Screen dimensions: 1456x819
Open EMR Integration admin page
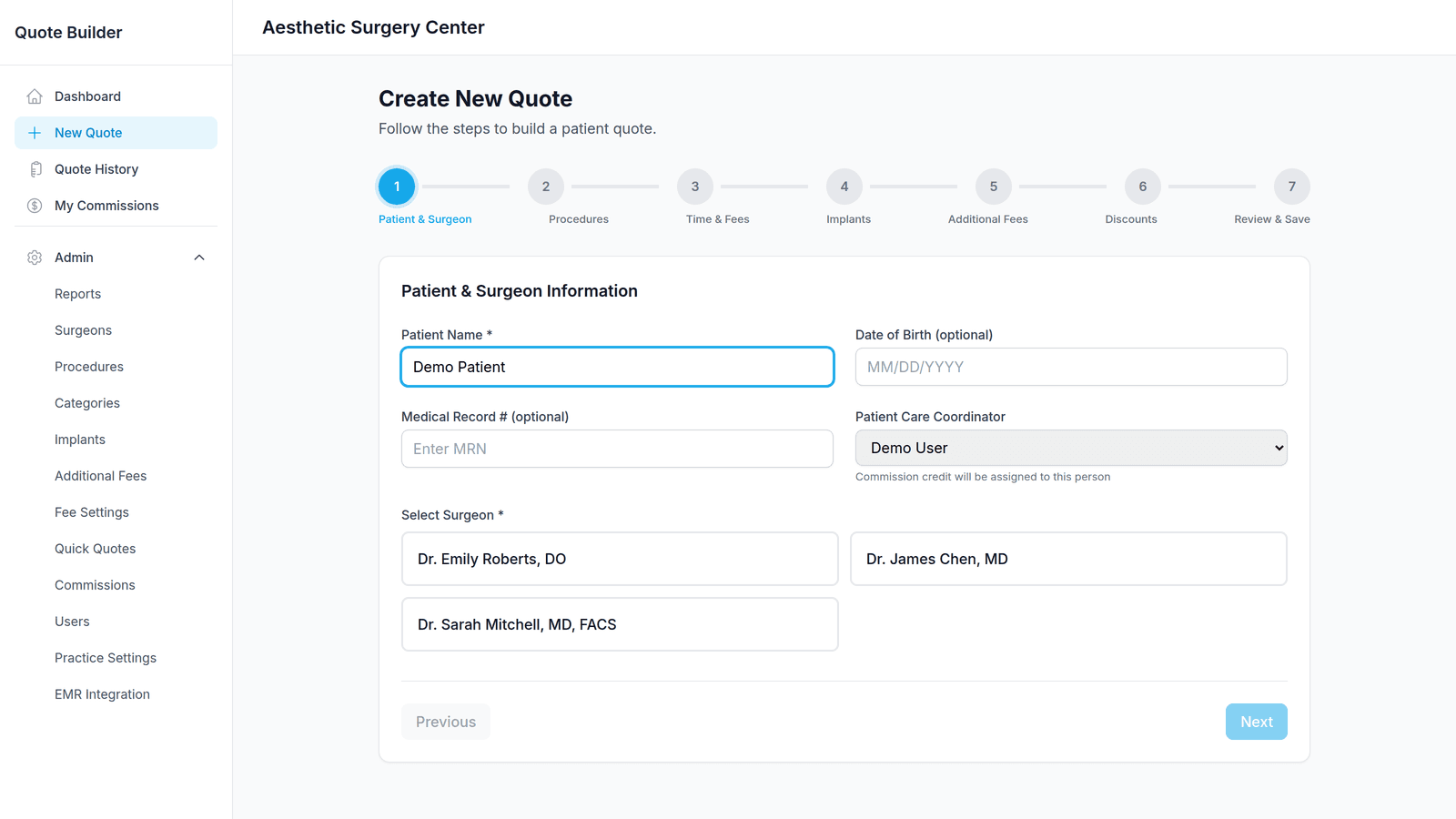click(x=102, y=694)
